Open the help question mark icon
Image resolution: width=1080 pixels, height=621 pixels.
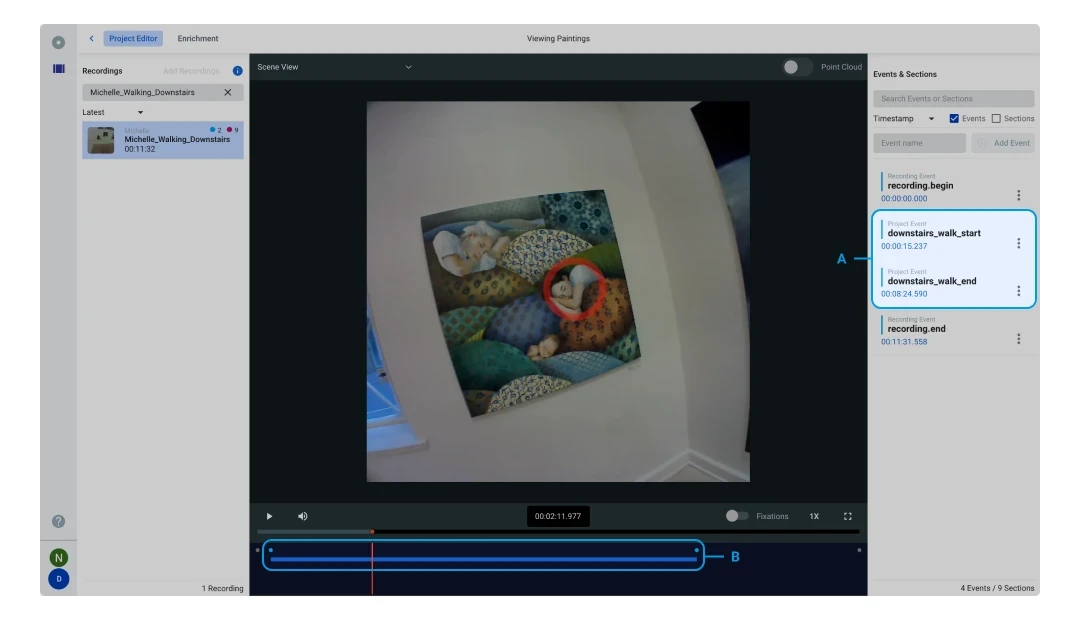pos(59,521)
